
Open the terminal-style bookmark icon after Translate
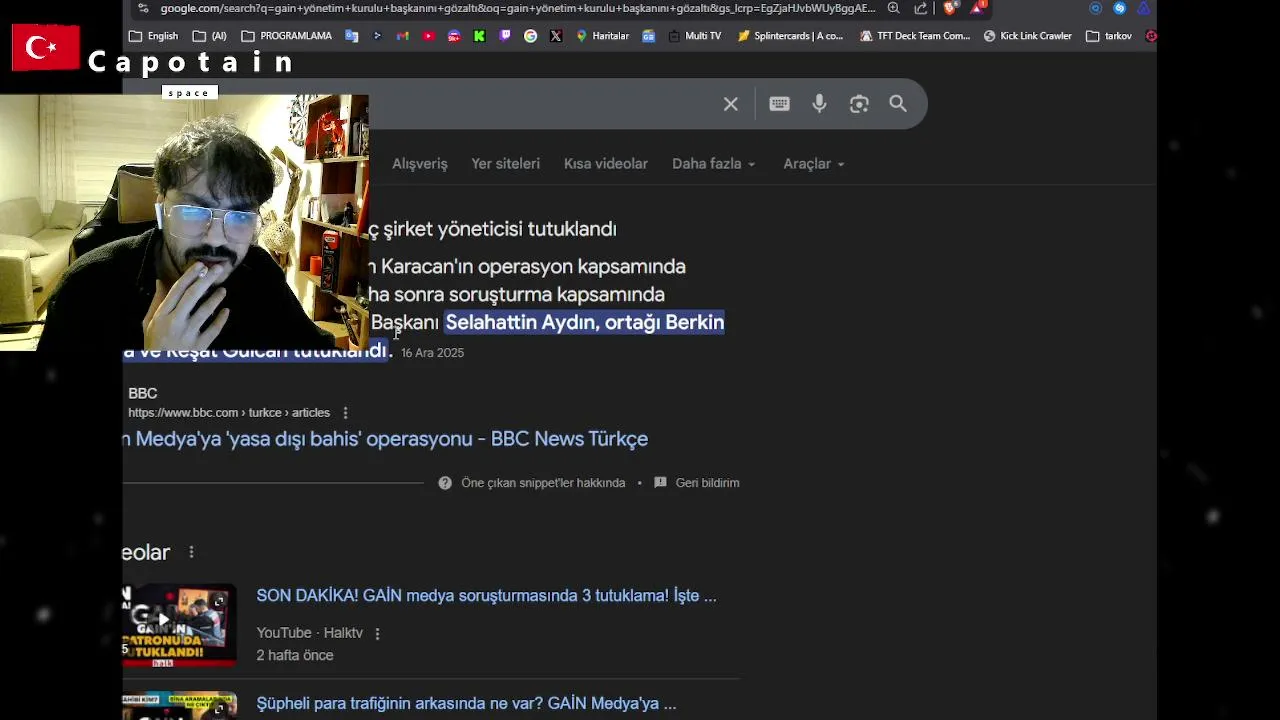point(377,36)
